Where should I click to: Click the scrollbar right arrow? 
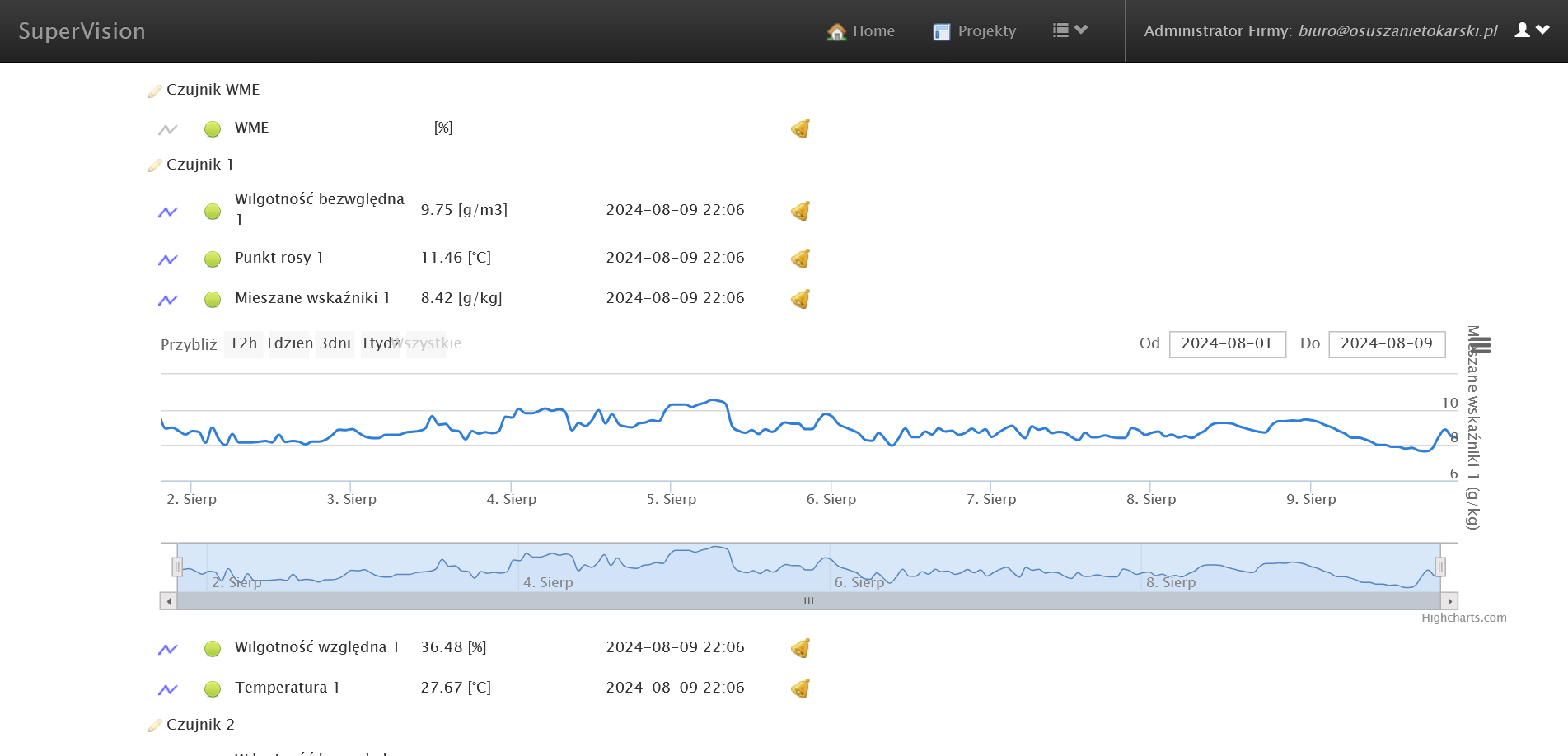click(x=1449, y=601)
